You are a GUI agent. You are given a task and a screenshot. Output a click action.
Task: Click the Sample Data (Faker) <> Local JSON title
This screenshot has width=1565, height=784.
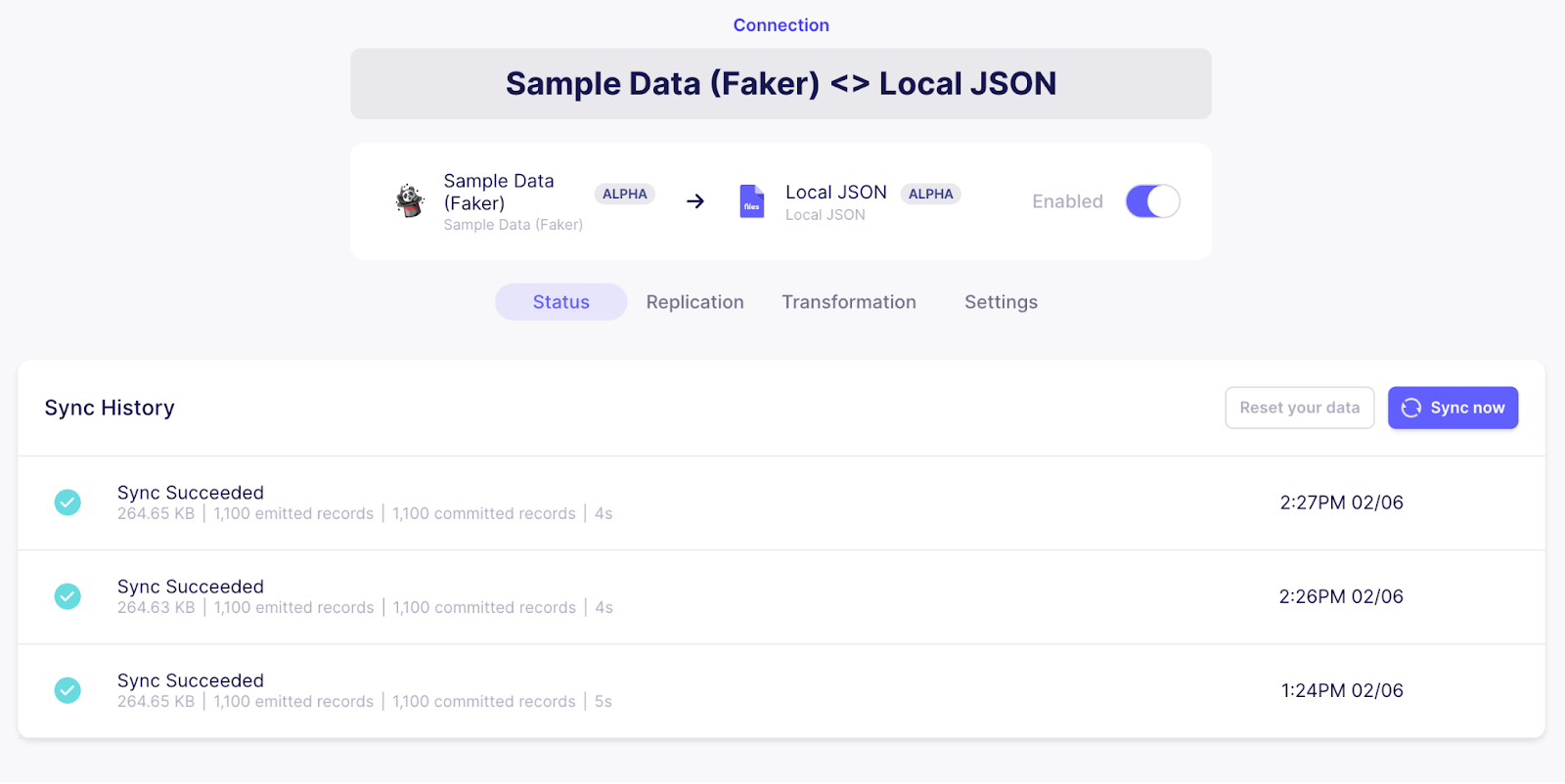pos(781,84)
